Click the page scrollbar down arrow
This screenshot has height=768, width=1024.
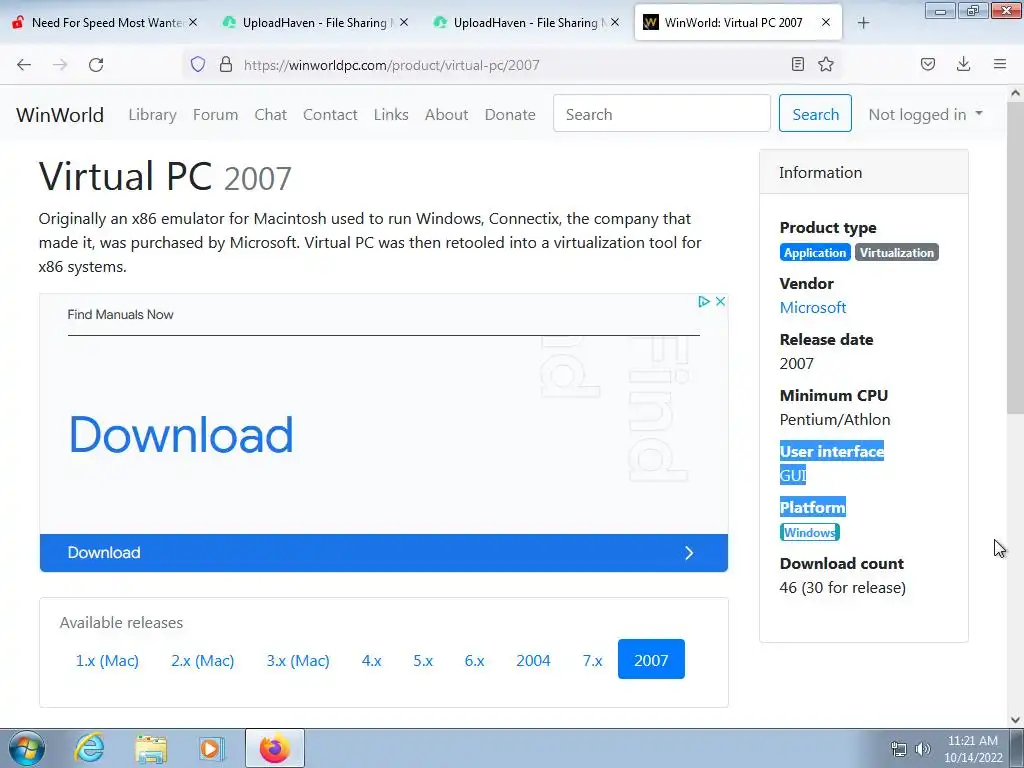coord(1016,720)
